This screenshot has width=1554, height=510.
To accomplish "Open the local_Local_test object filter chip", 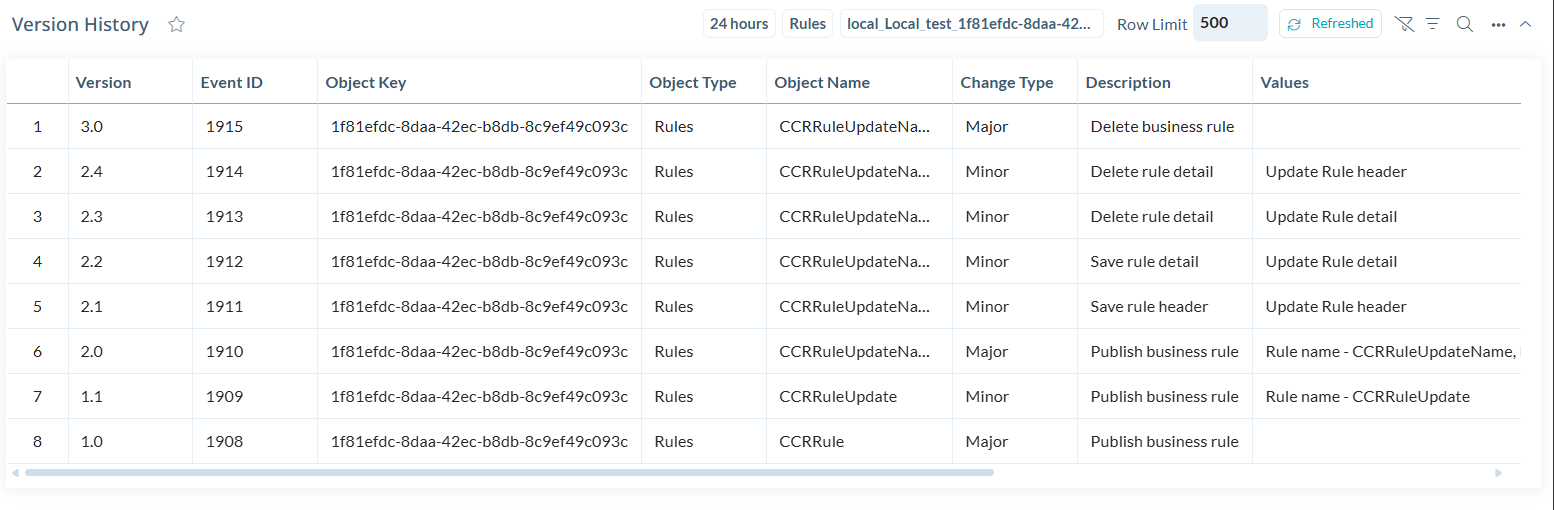I will pos(971,24).
